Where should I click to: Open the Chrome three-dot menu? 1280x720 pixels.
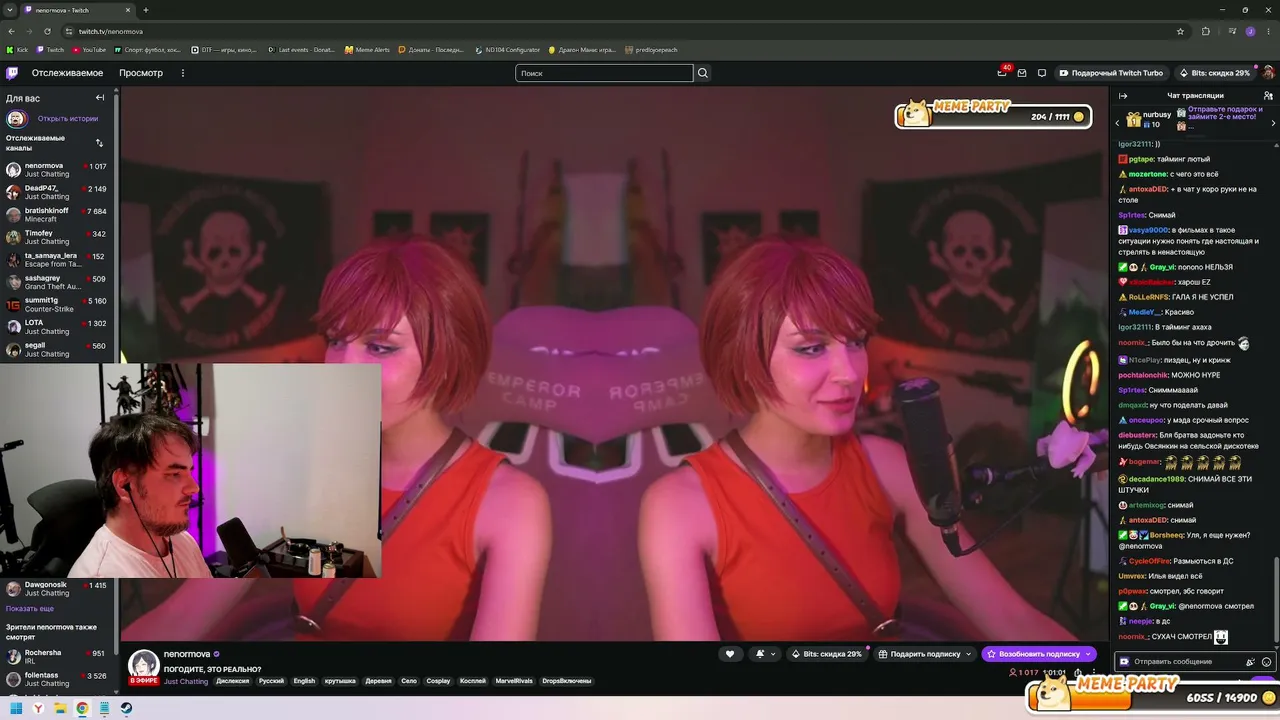[1268, 31]
